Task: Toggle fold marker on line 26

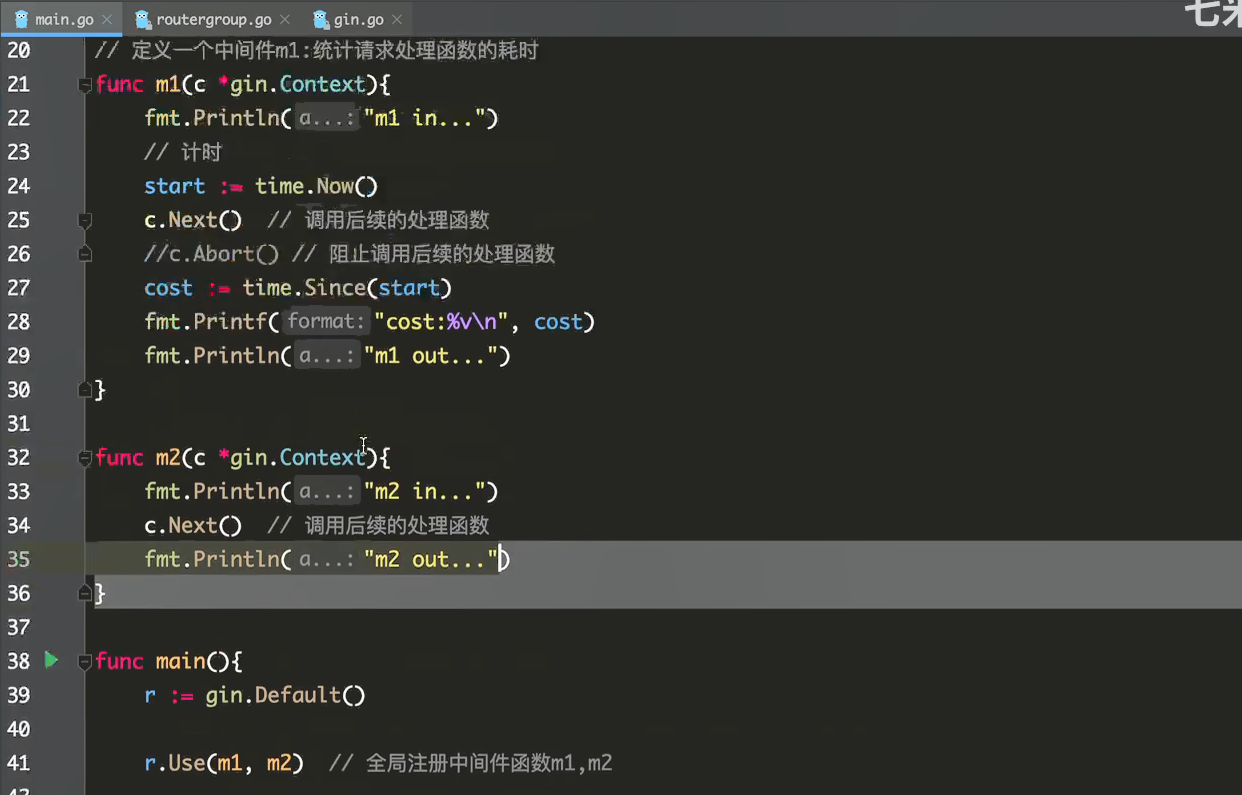Action: point(85,254)
